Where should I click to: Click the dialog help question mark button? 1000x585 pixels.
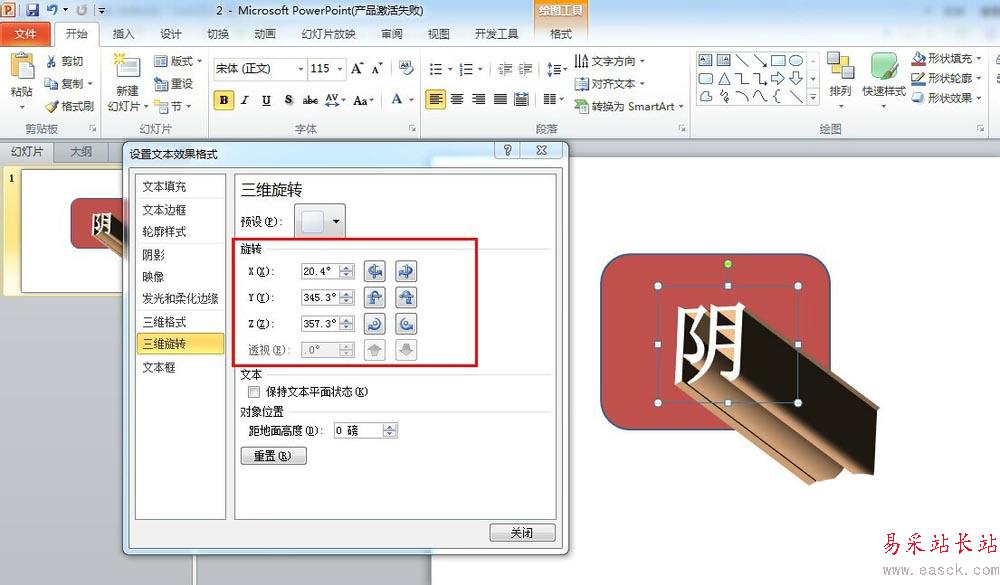coord(508,150)
